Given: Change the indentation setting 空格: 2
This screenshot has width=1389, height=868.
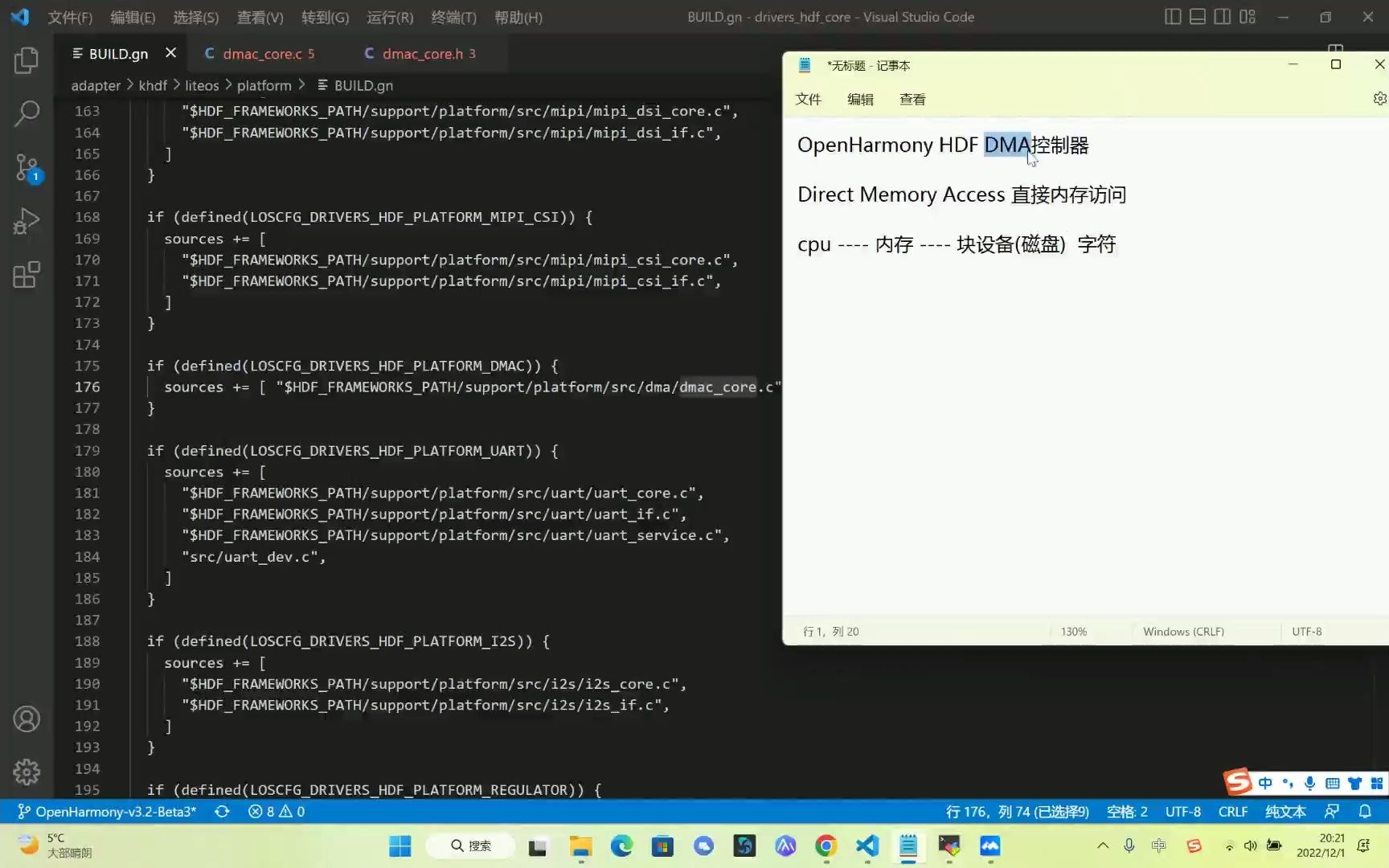Looking at the screenshot, I should 1127,812.
